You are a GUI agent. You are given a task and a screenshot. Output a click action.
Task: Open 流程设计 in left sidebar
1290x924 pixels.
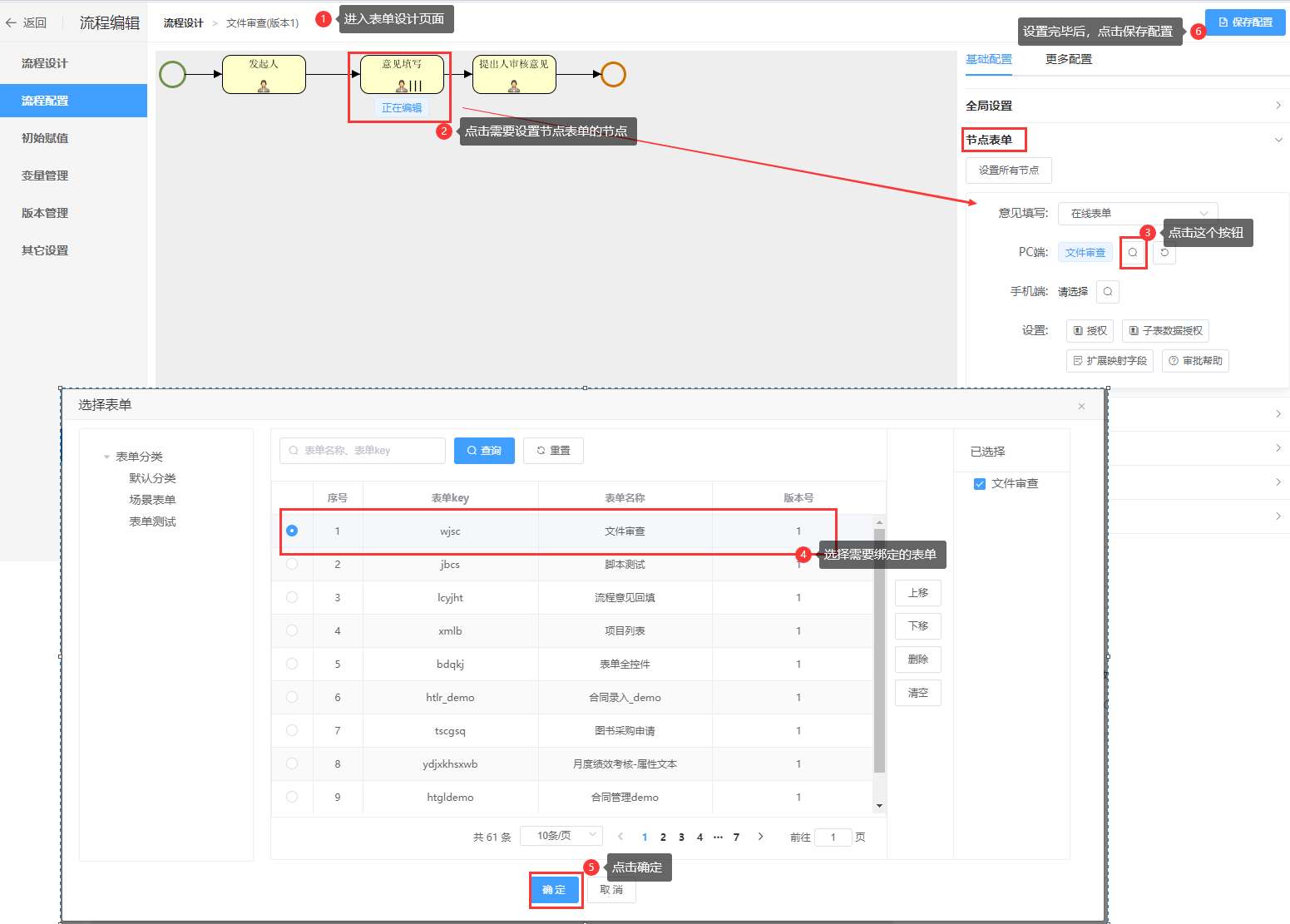click(x=73, y=63)
